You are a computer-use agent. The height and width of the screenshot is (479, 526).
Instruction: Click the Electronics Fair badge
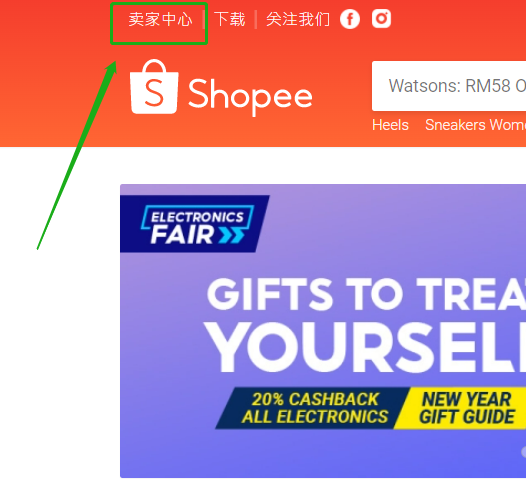click(x=195, y=224)
